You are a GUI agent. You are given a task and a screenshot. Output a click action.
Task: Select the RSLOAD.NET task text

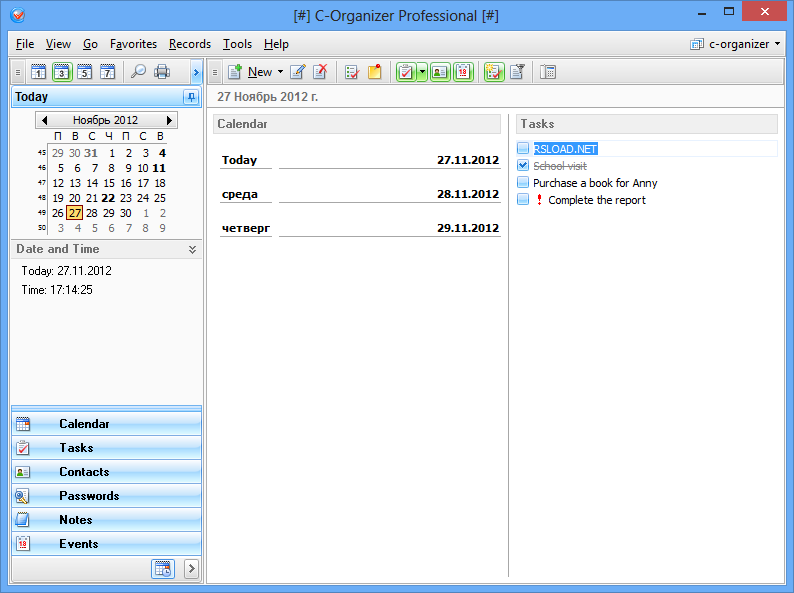click(x=565, y=149)
